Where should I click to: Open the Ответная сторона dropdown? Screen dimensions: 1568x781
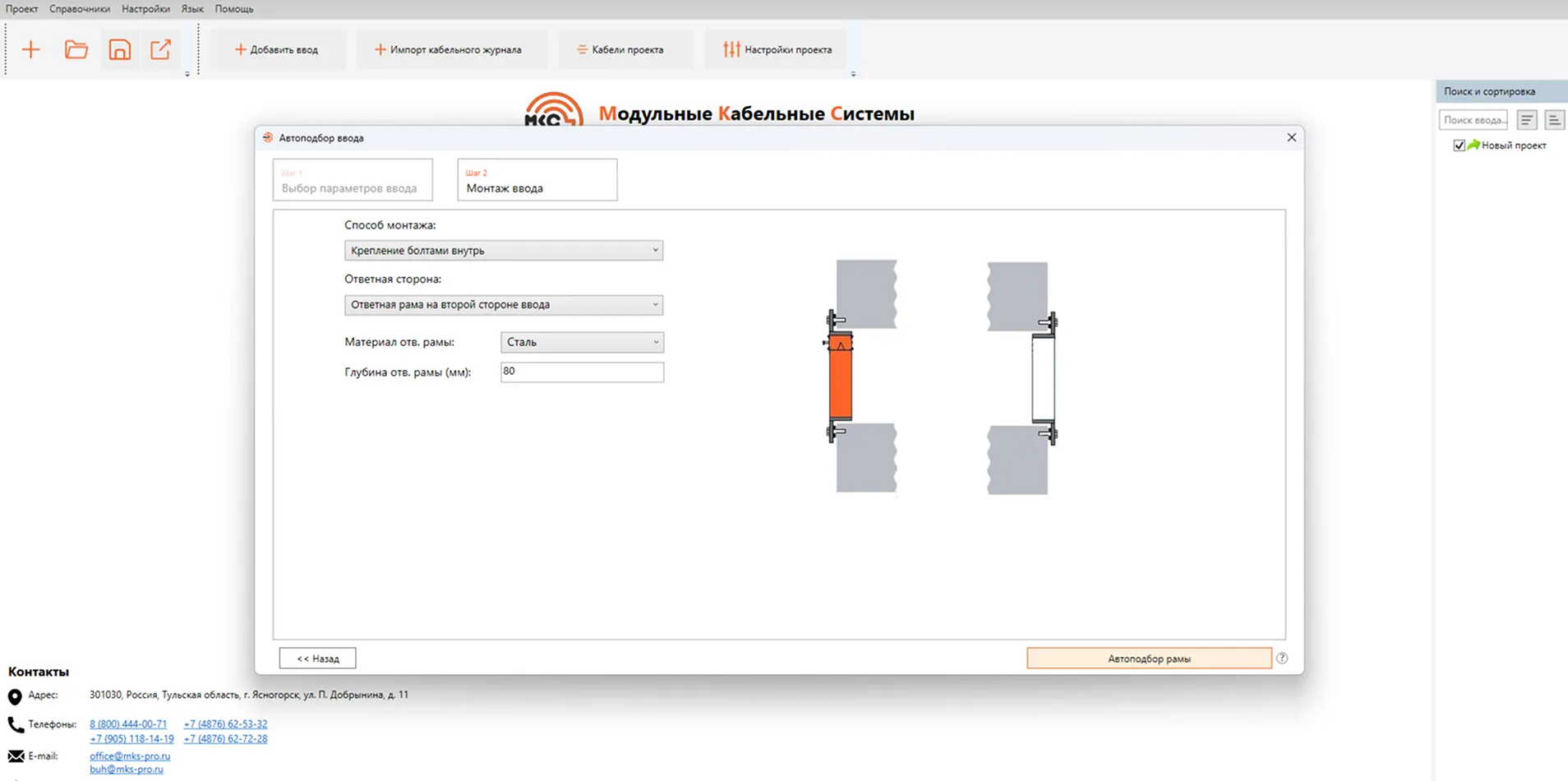(504, 304)
